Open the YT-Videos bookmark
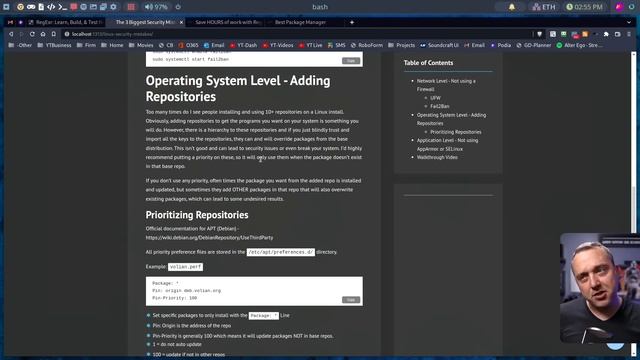640x360 pixels. tap(278, 45)
